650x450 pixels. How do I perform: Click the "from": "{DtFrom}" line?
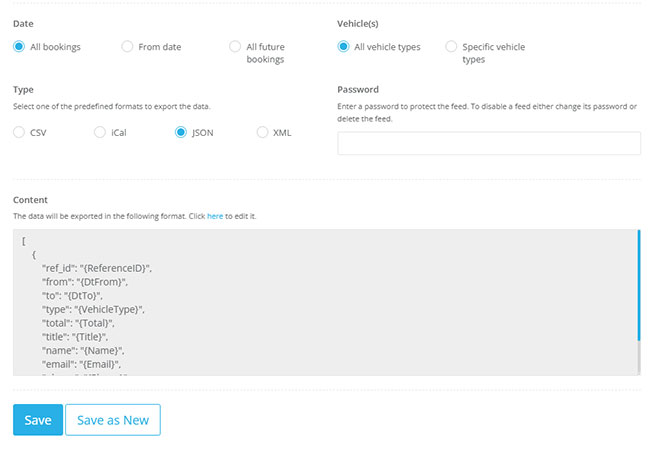[85, 282]
